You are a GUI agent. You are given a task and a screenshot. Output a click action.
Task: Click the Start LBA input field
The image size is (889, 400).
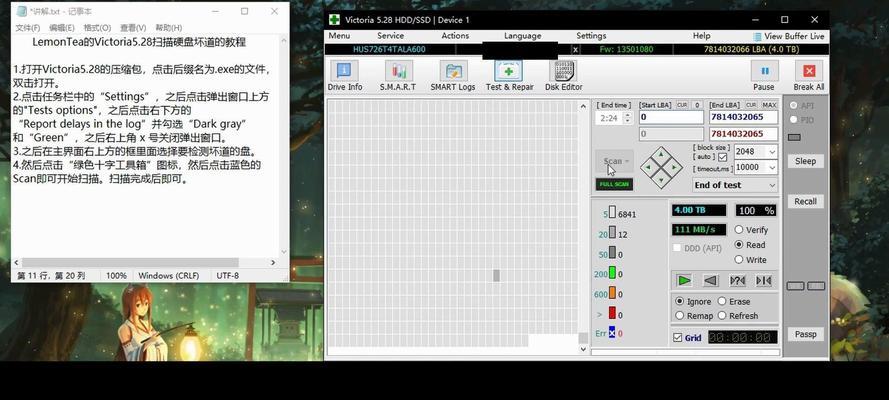tap(671, 117)
